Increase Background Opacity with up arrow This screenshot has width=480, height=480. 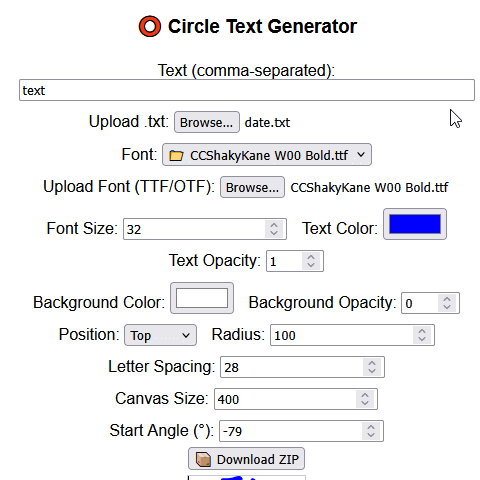point(447,299)
